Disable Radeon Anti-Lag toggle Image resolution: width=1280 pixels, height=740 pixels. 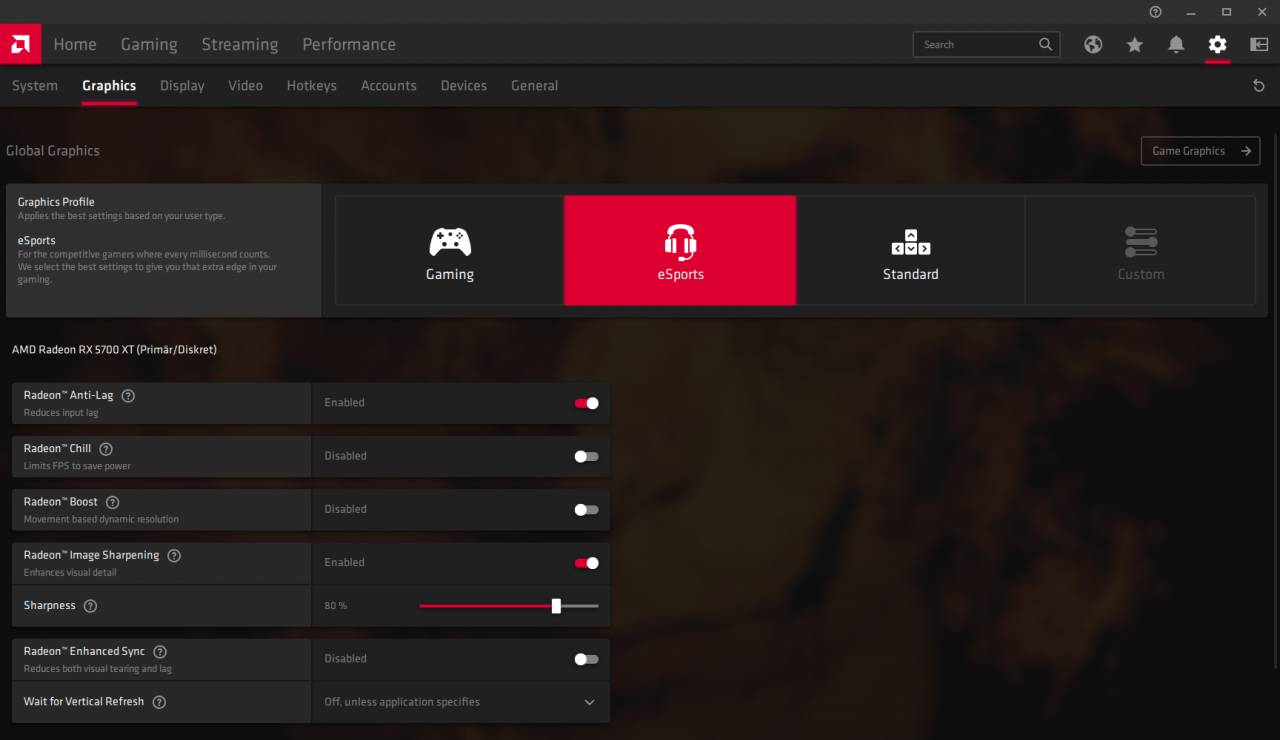tap(587, 403)
